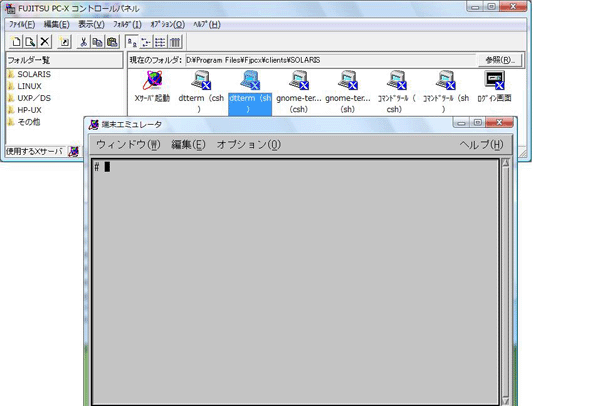Click the Delete X toolbar icon
Viewport: 600px width, 406px height.
pos(45,42)
